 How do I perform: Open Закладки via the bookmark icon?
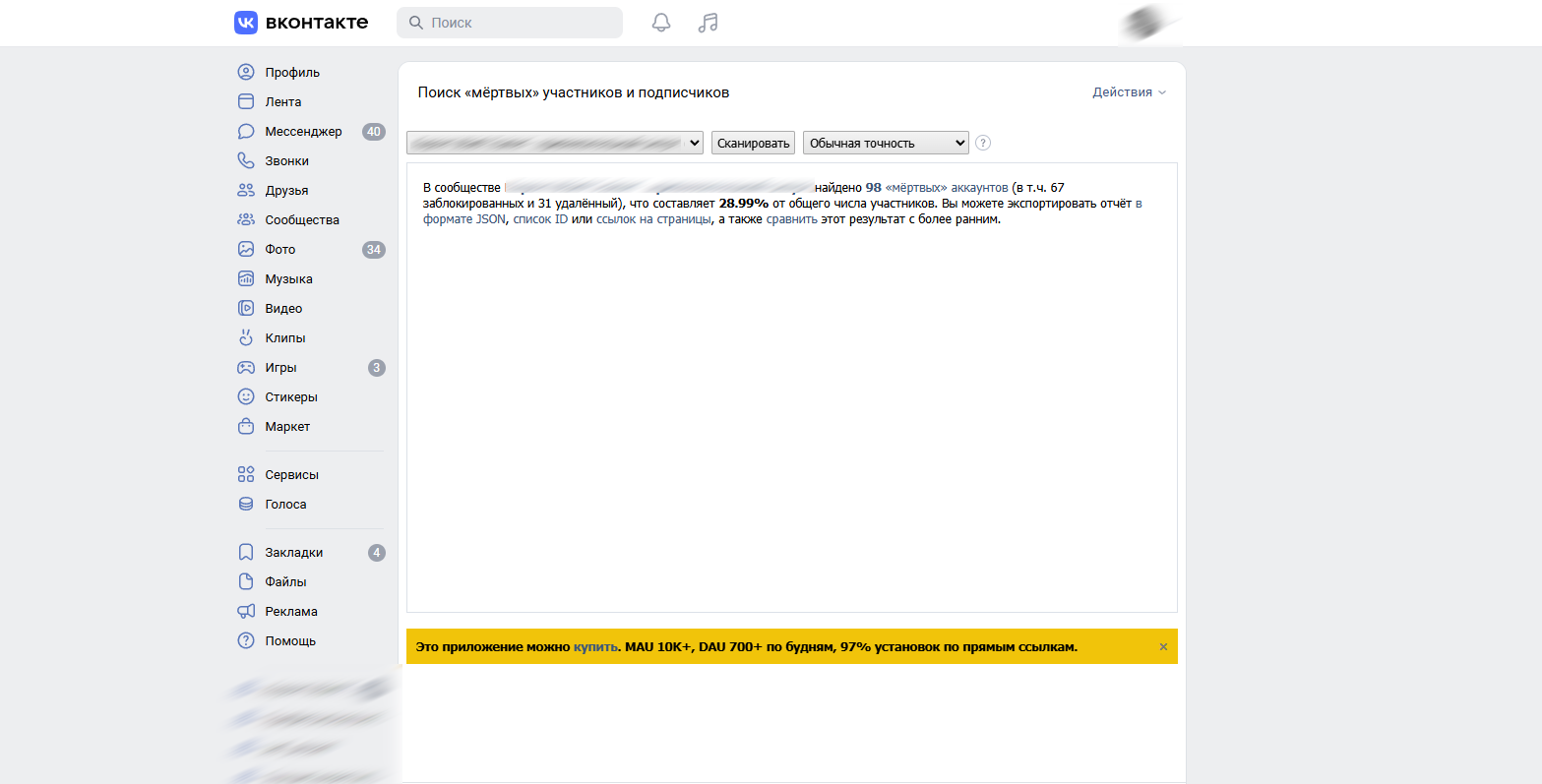(x=244, y=552)
